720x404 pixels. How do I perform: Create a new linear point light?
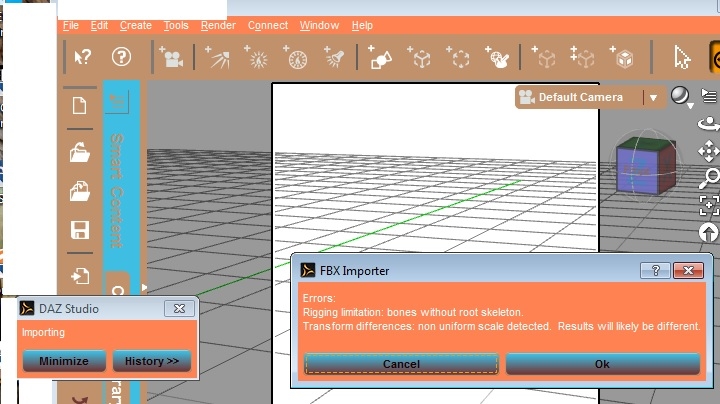[295, 57]
